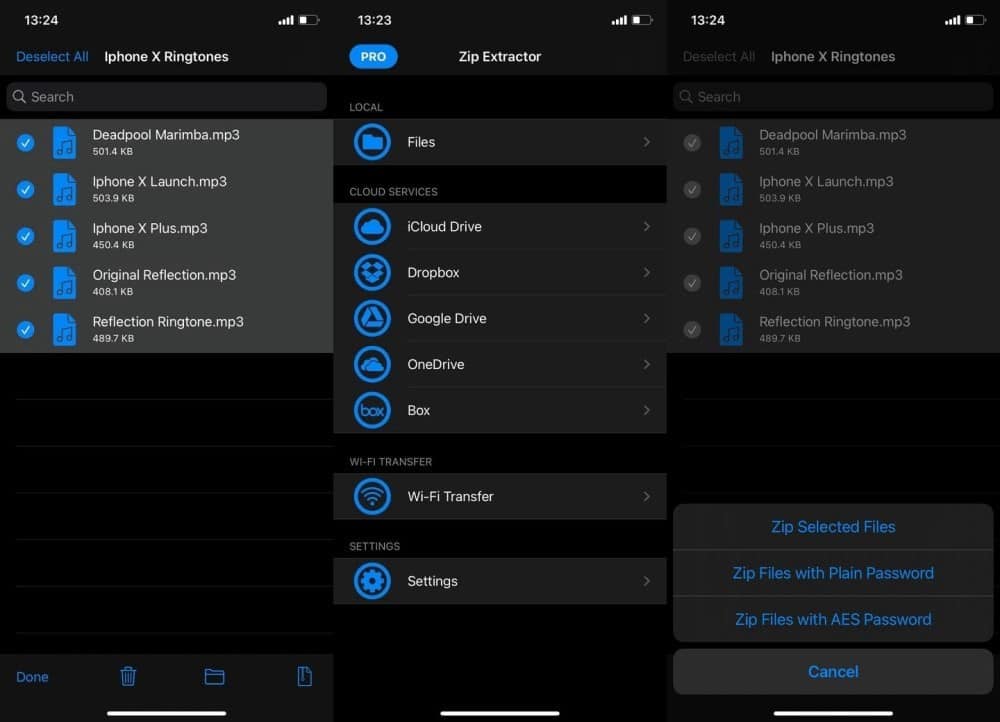Open the Dropbox cloud service icon
The width and height of the screenshot is (1000, 722).
click(372, 272)
